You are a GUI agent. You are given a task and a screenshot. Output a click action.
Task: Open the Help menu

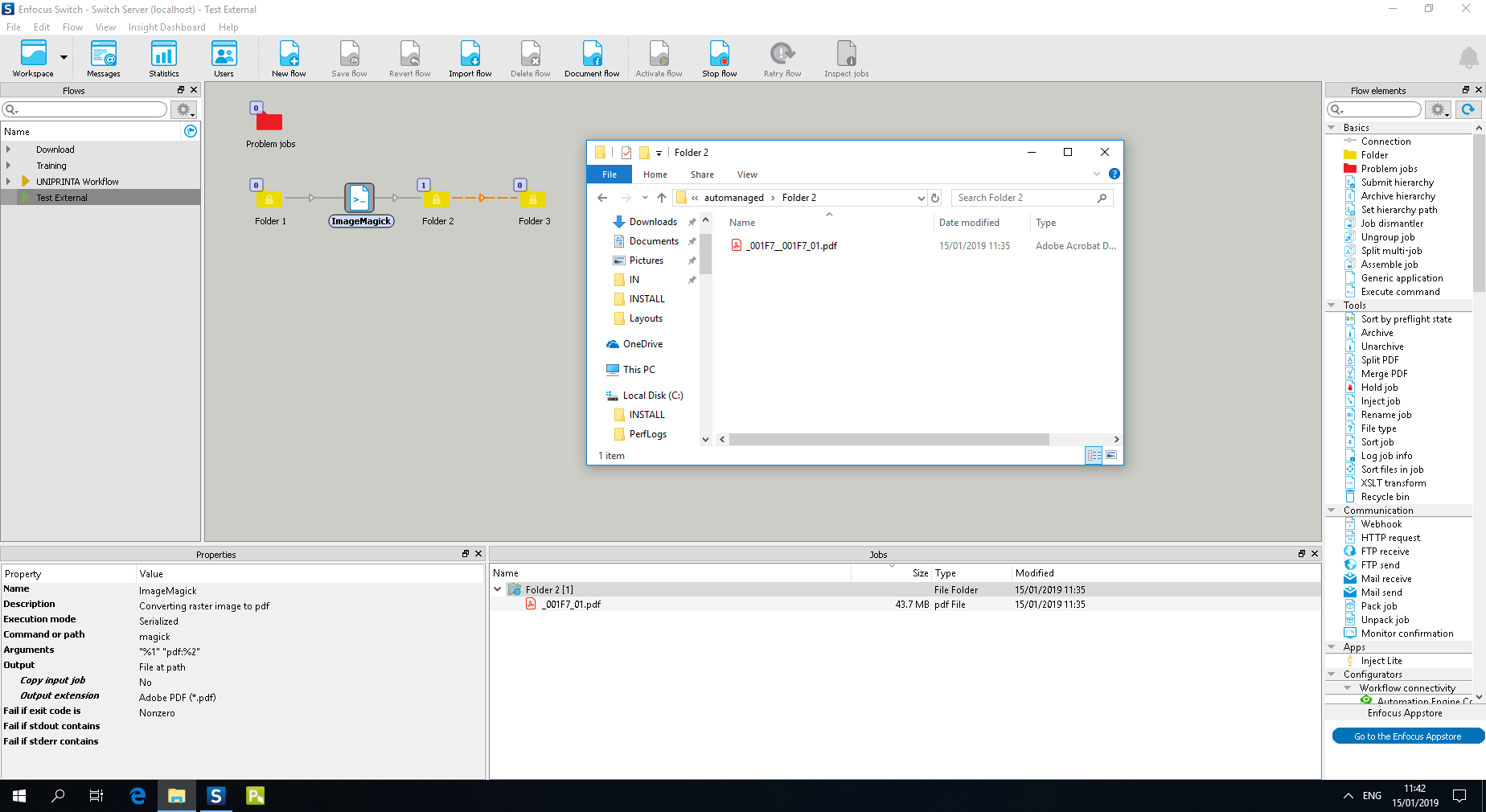228,27
